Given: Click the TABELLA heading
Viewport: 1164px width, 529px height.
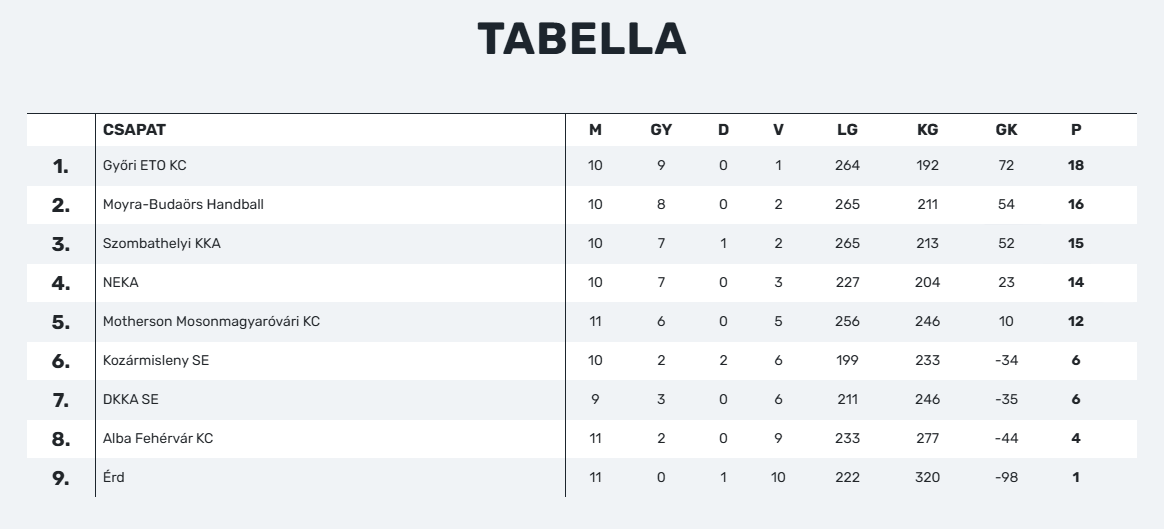Looking at the screenshot, I should pos(582,39).
